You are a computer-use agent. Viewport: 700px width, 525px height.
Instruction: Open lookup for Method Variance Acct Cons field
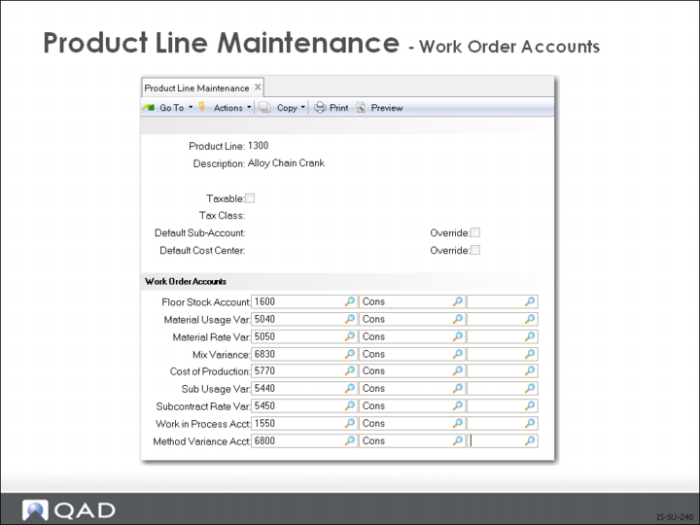(x=458, y=441)
